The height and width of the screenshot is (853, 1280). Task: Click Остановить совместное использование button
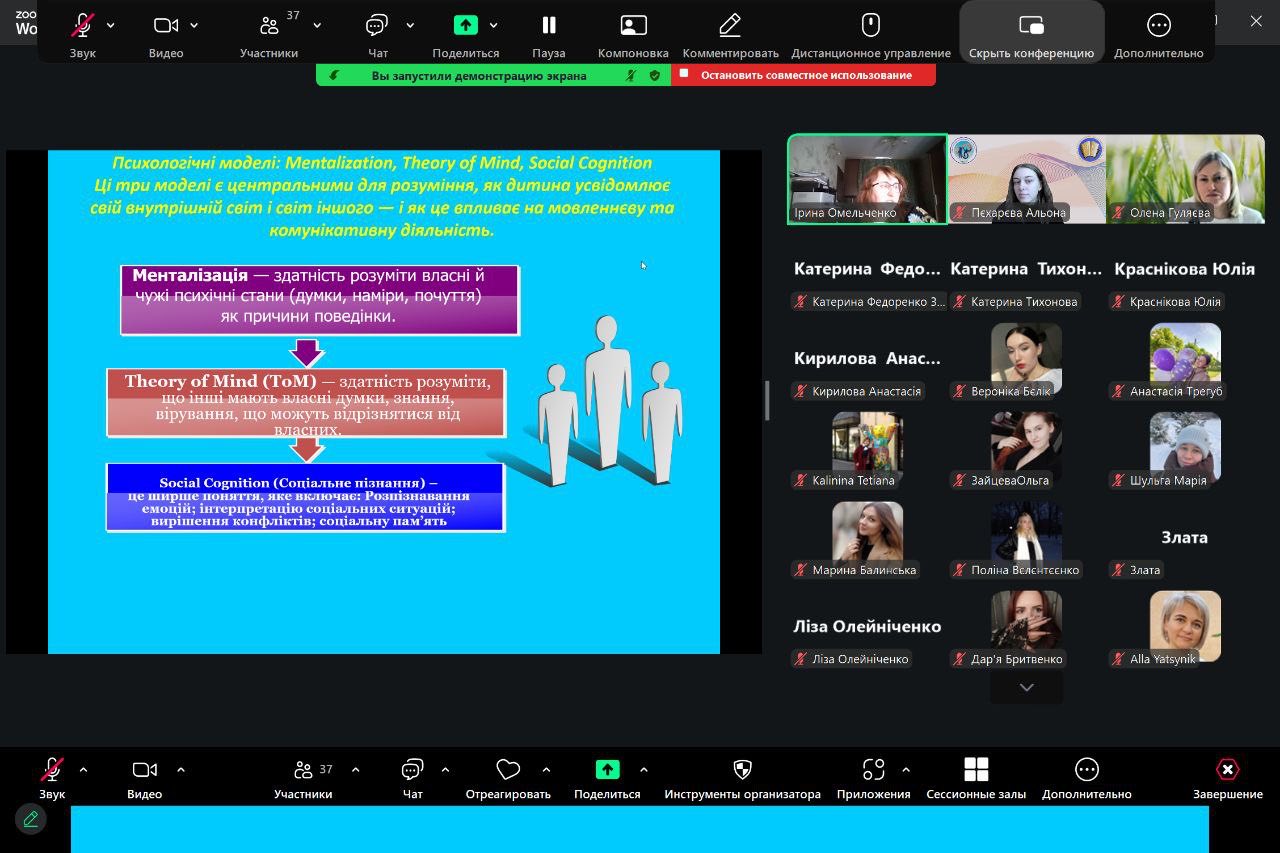pos(805,75)
